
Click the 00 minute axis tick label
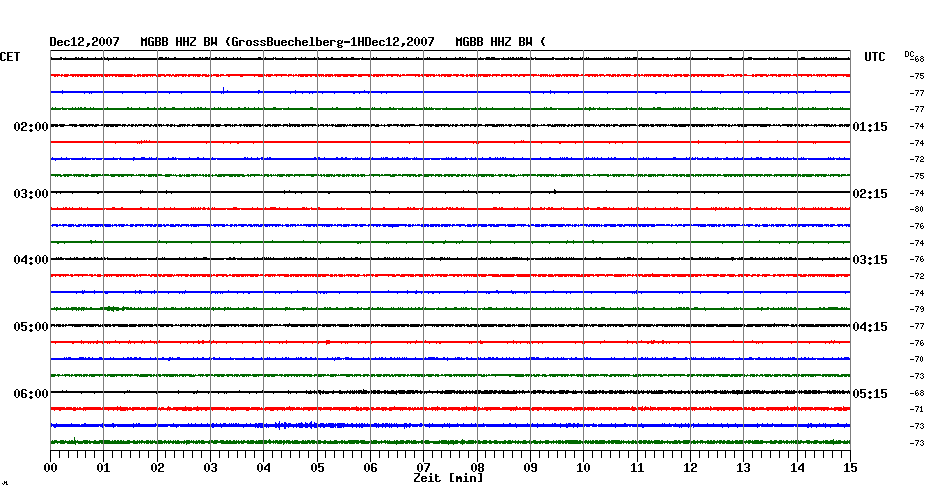[50, 468]
